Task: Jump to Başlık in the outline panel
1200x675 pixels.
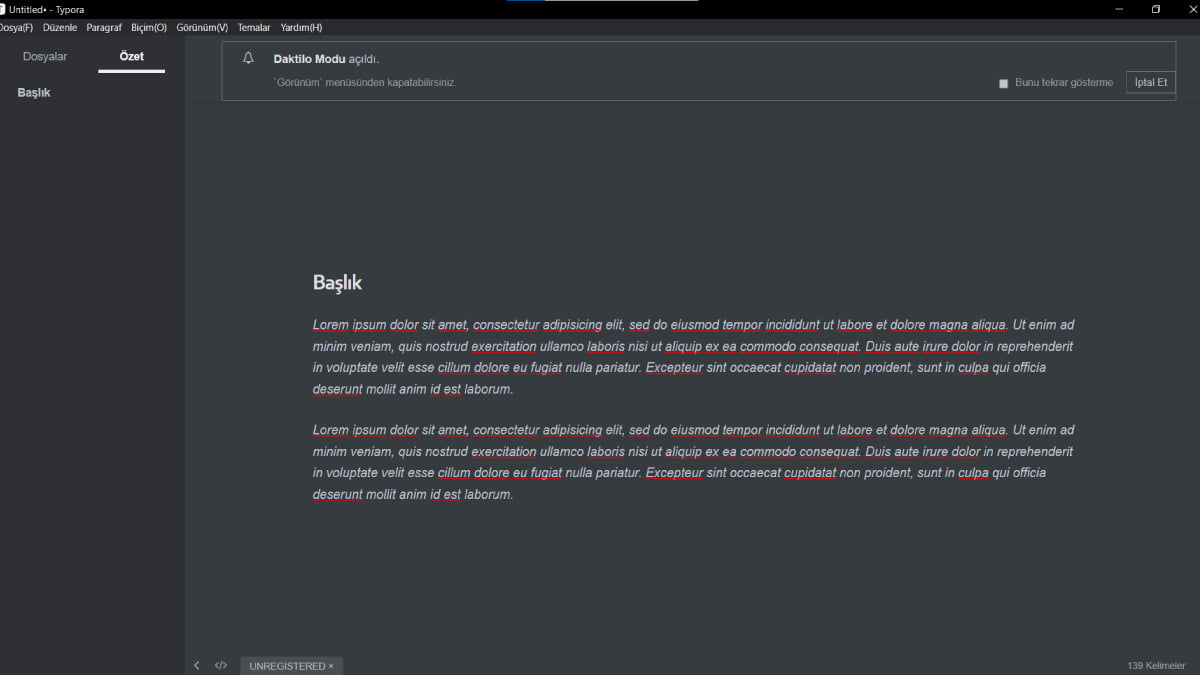Action: tap(34, 93)
